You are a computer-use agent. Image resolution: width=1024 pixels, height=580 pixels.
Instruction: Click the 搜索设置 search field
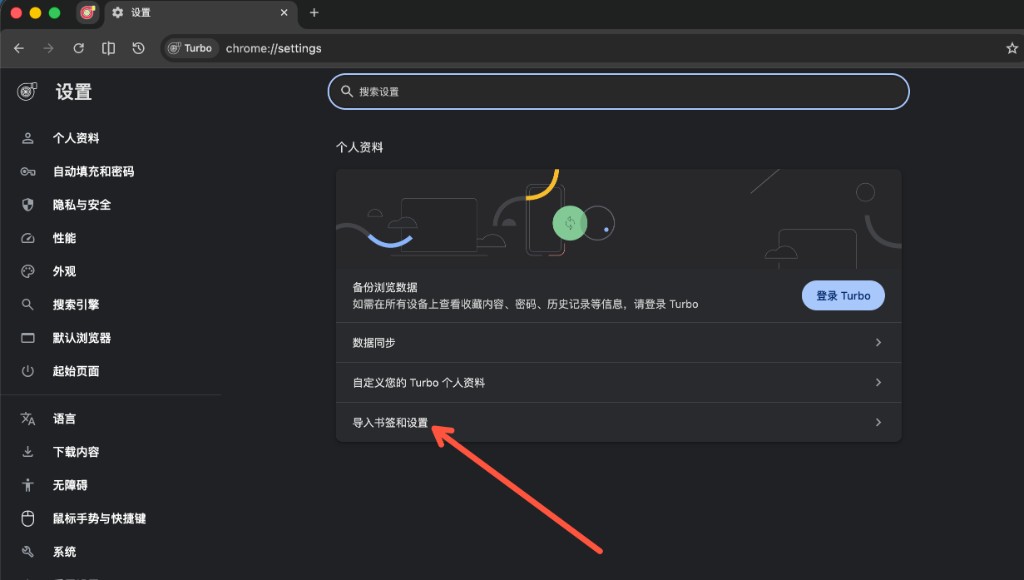pyautogui.click(x=618, y=91)
